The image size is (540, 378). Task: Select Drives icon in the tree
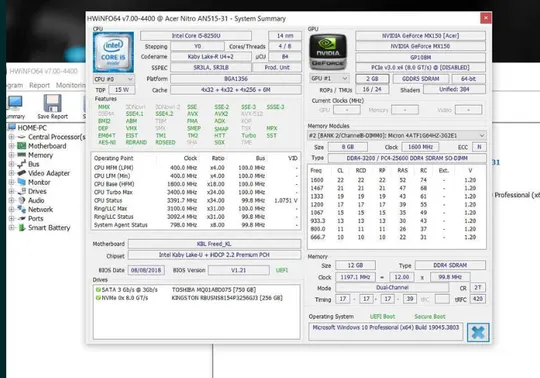22,191
